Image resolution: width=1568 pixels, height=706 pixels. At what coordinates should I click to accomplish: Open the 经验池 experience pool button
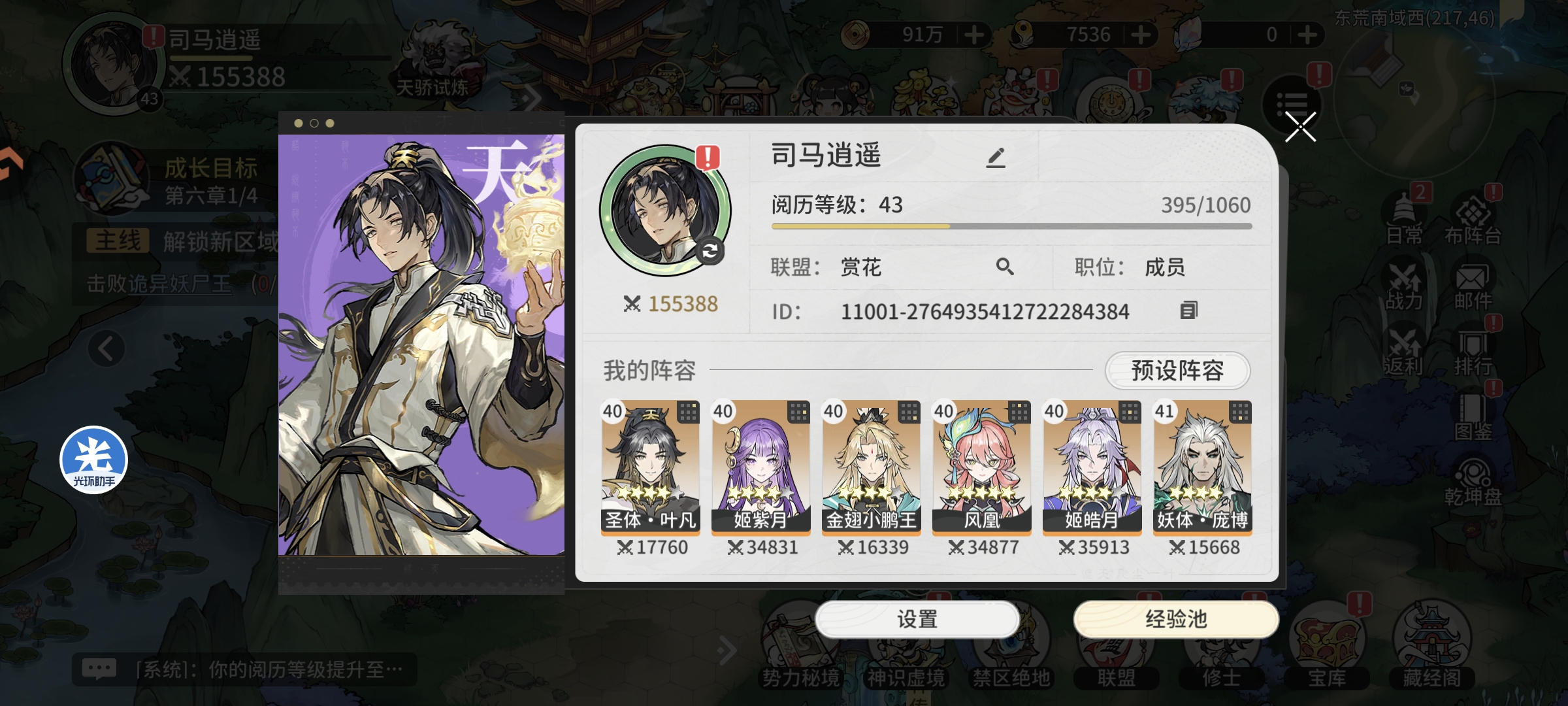pyautogui.click(x=1176, y=619)
